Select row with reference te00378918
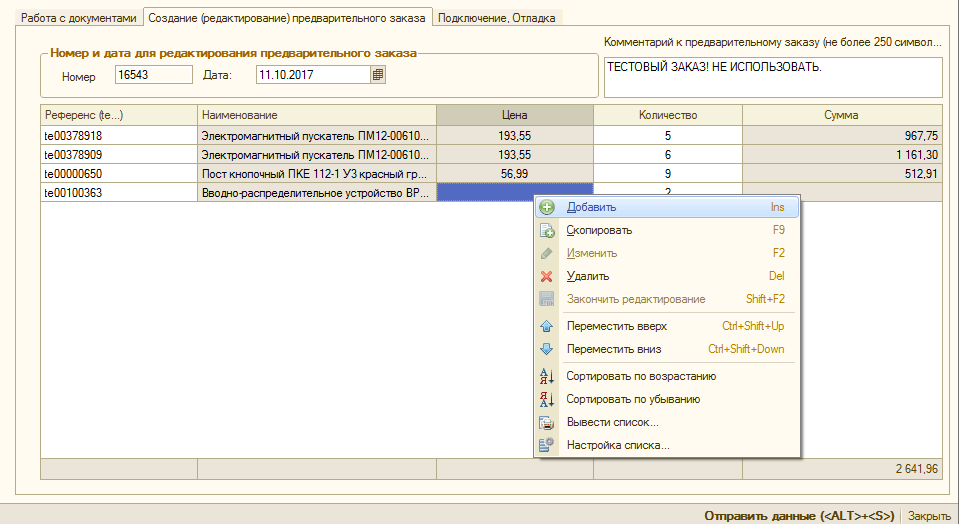The image size is (959, 524). pyautogui.click(x=118, y=135)
